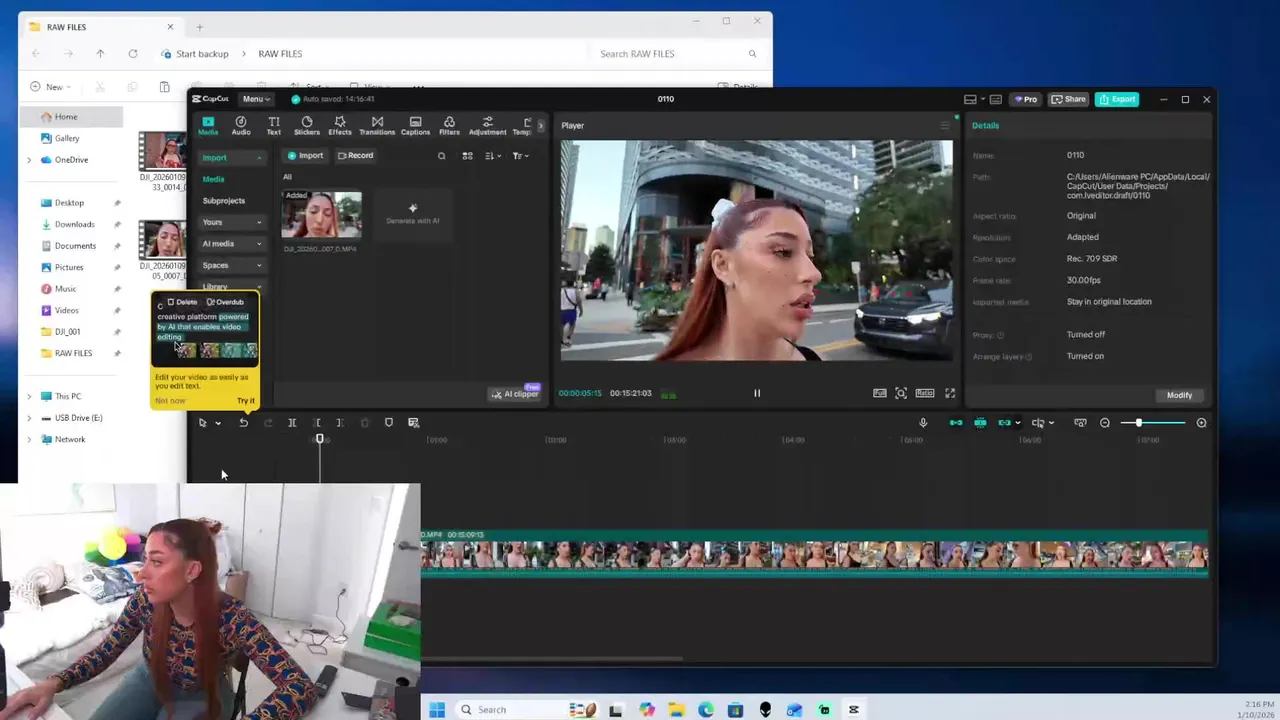Toggle the linkage option
Image resolution: width=1280 pixels, height=720 pixels.
1004,423
